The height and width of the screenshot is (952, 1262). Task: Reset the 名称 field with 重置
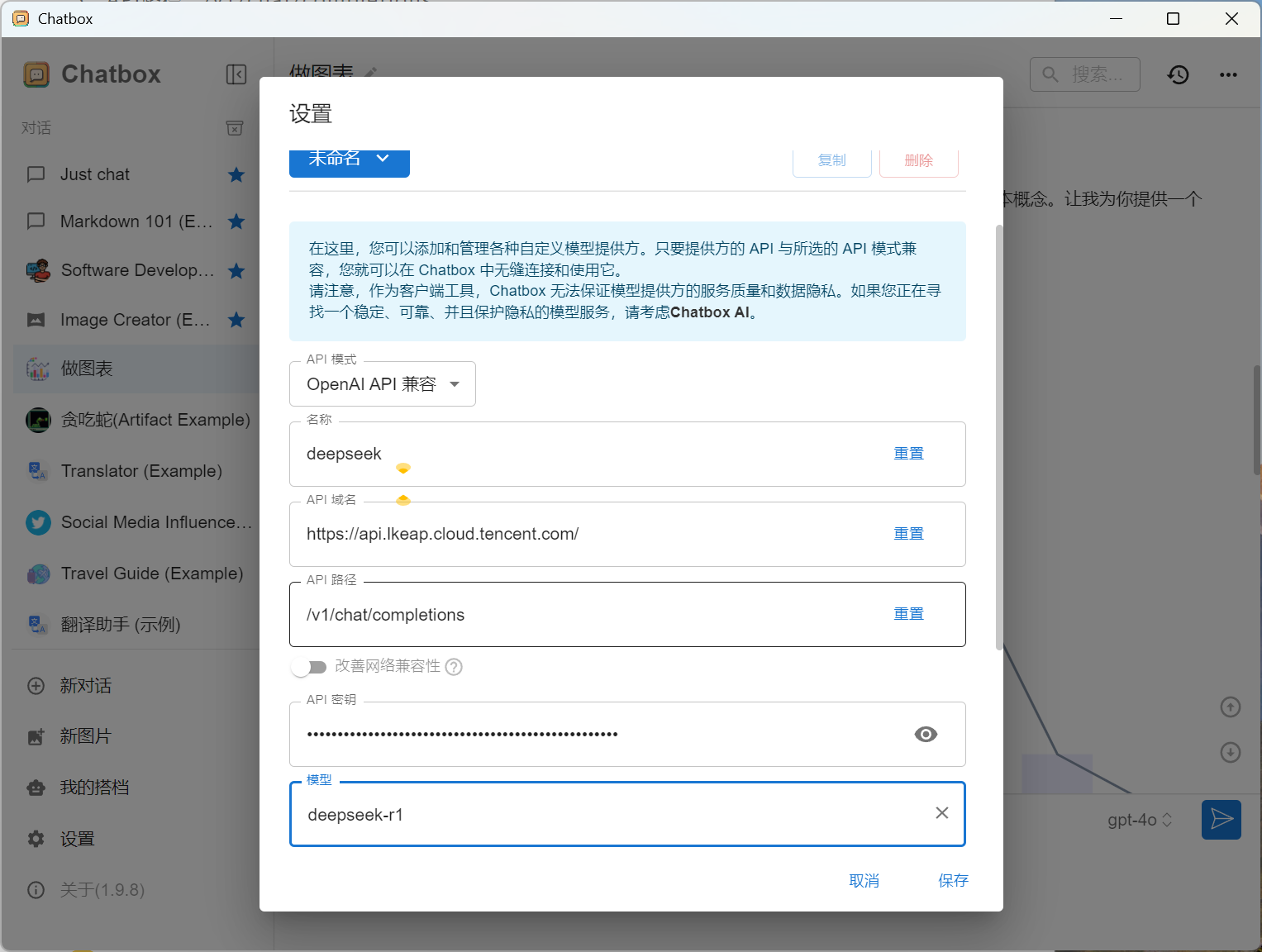pos(909,454)
